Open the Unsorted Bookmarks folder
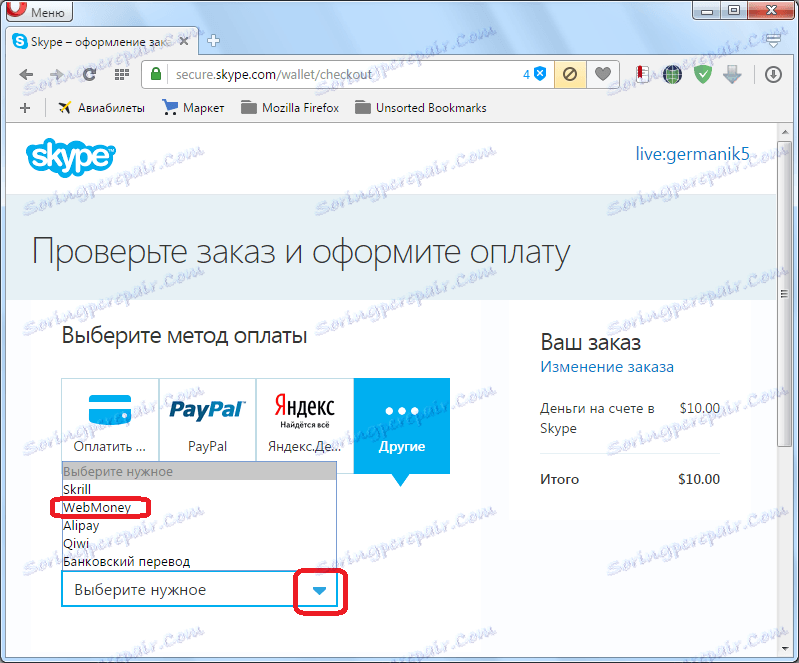799x663 pixels. 421,108
